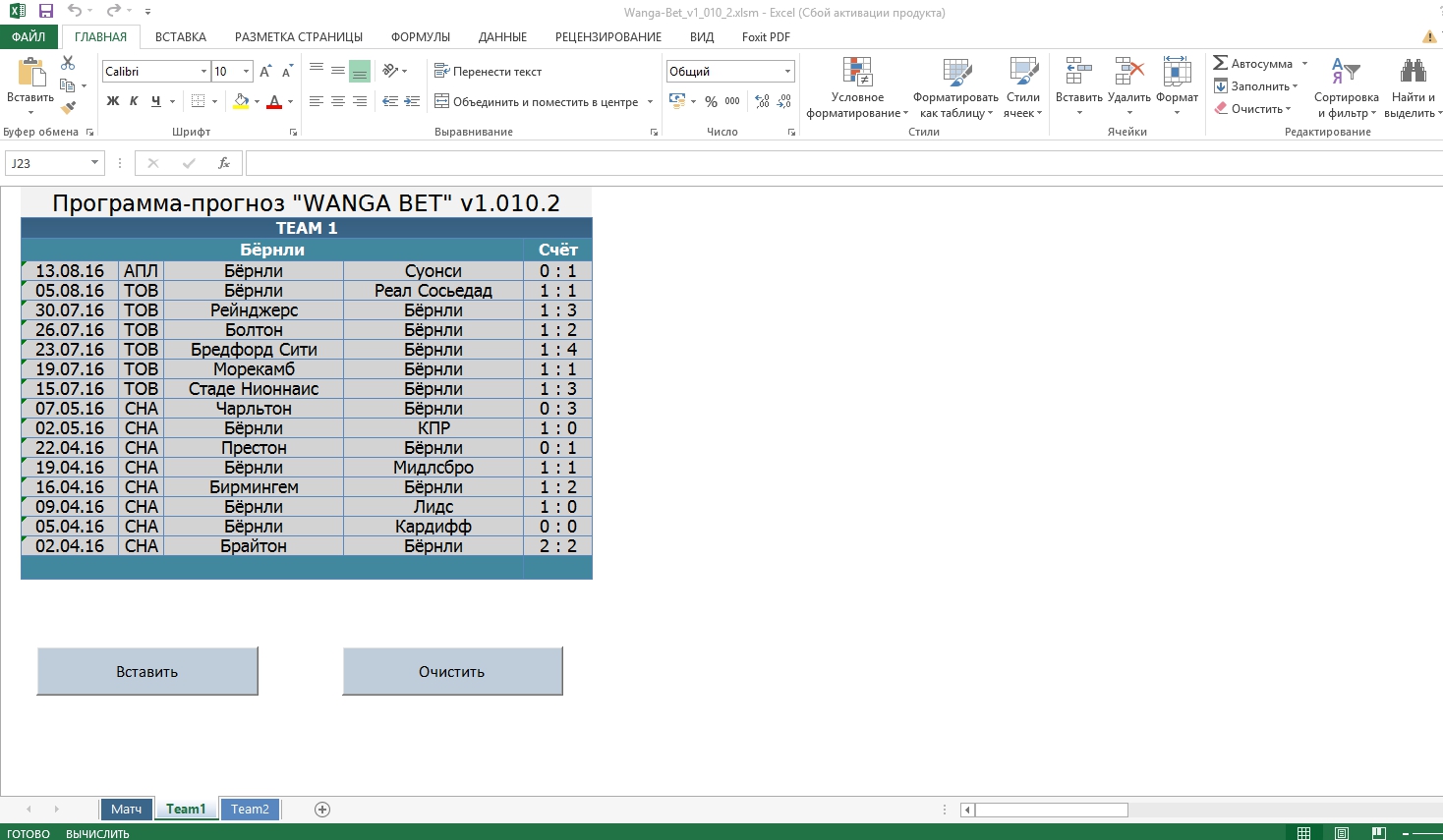Expand the fill color dropdown arrow
1443x840 pixels.
tap(257, 101)
